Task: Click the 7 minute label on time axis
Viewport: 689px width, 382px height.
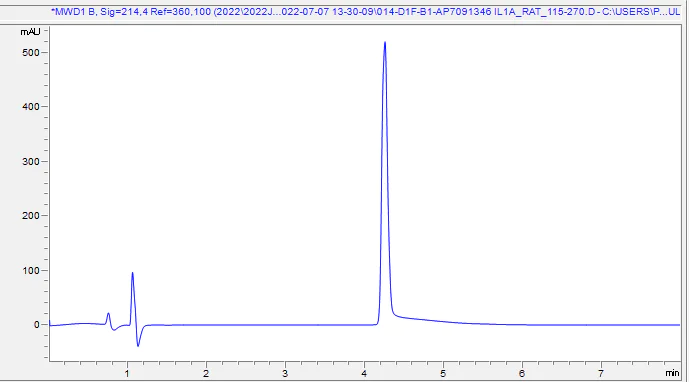Action: [601, 374]
